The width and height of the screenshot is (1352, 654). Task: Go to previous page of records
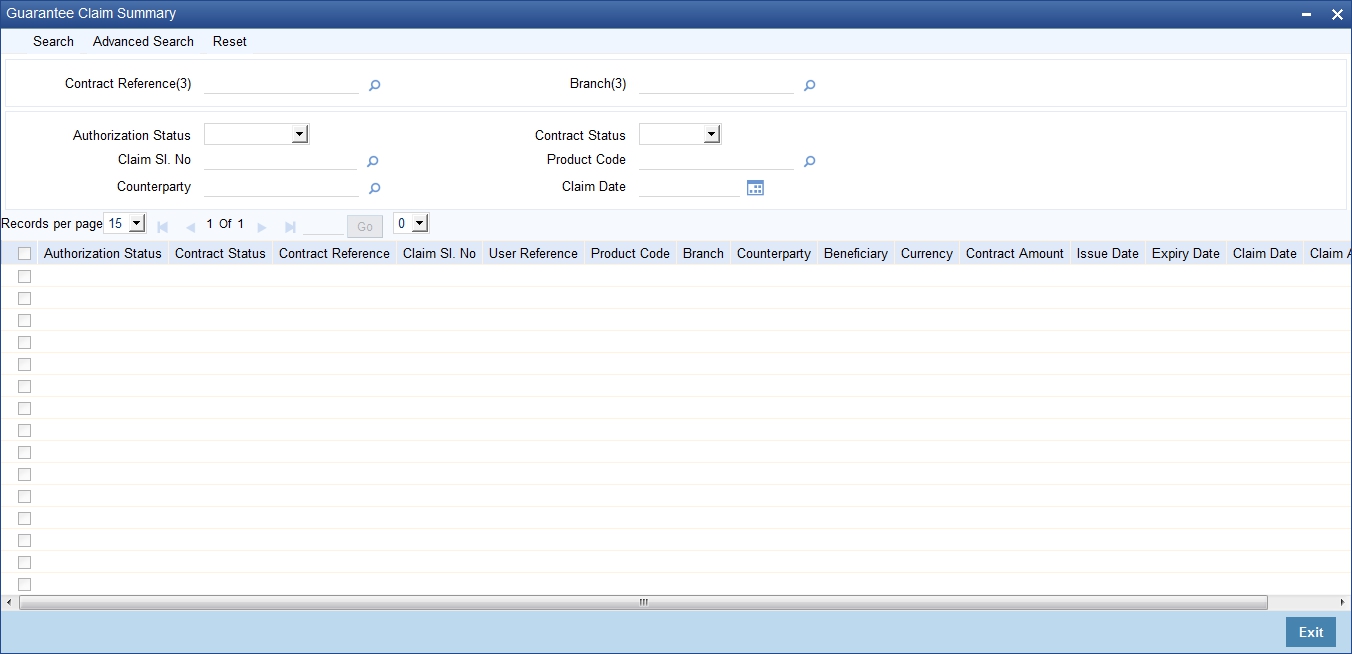click(190, 227)
